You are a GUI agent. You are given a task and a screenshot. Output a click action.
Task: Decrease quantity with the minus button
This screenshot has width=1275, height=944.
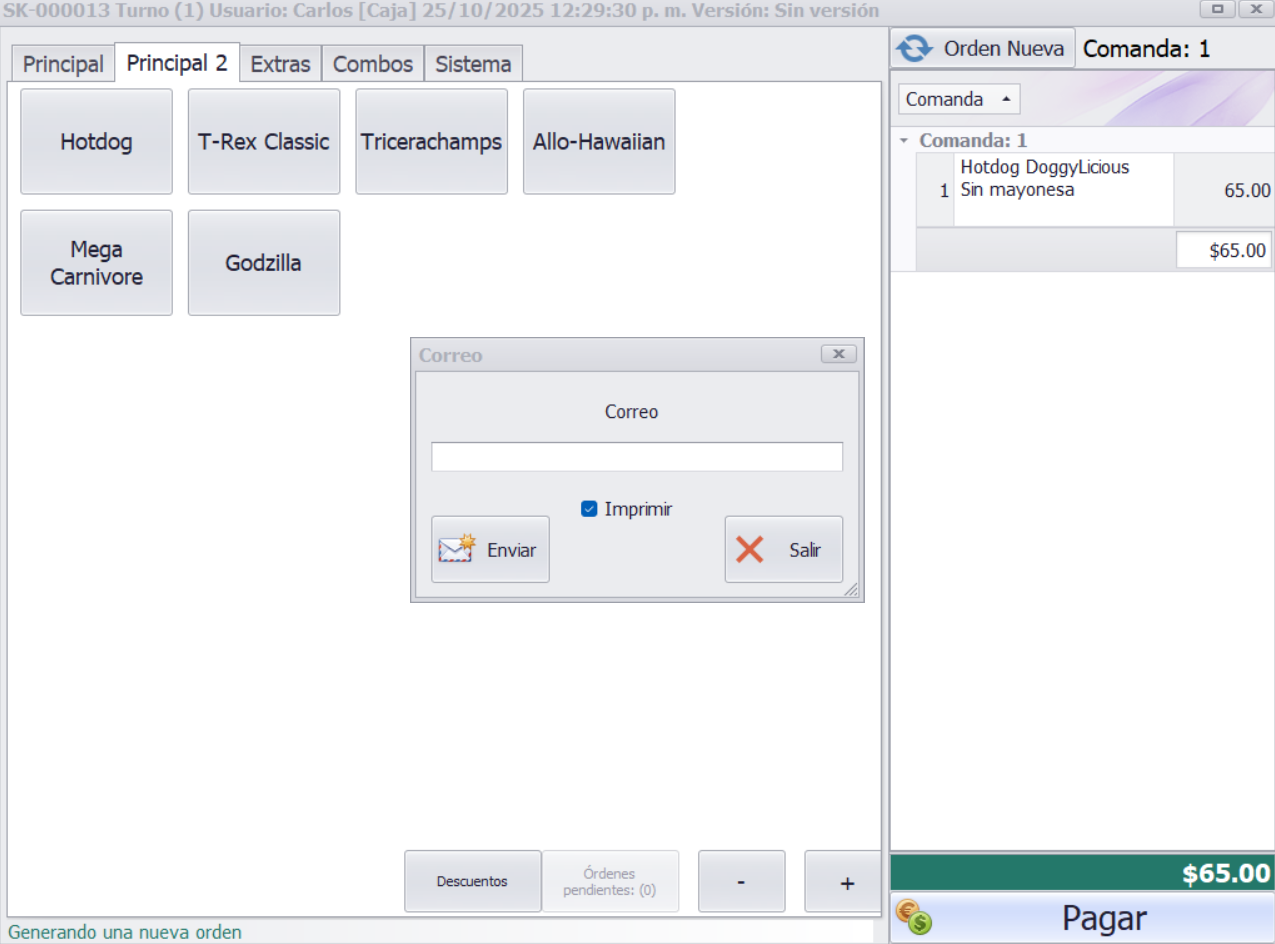740,882
